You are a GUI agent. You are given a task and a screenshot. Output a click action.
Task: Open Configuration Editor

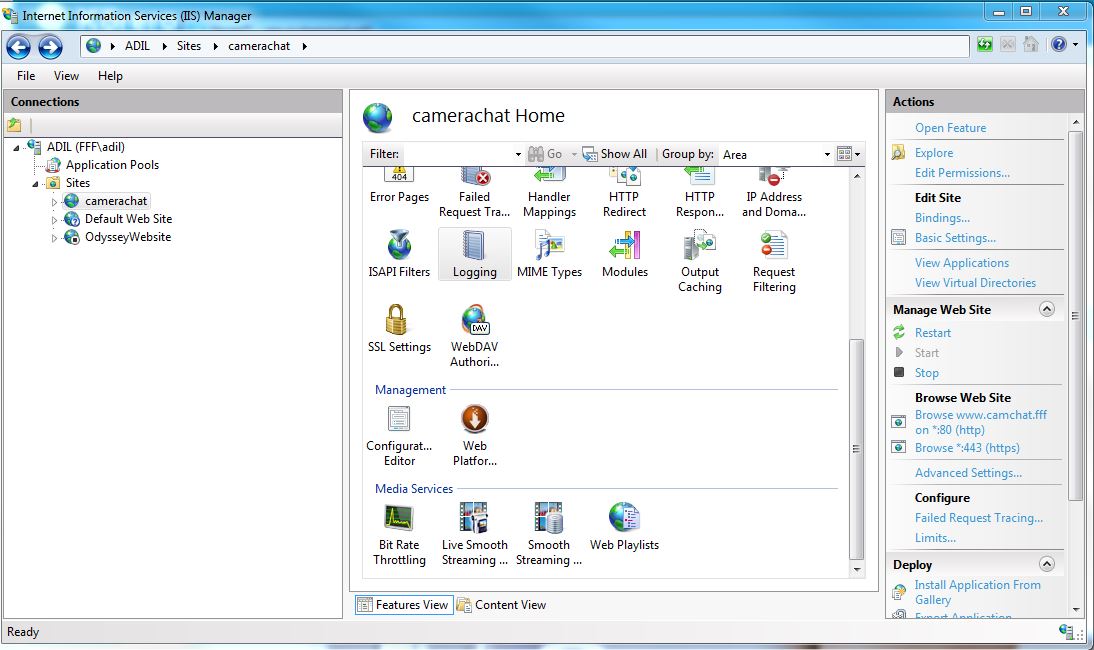point(399,436)
